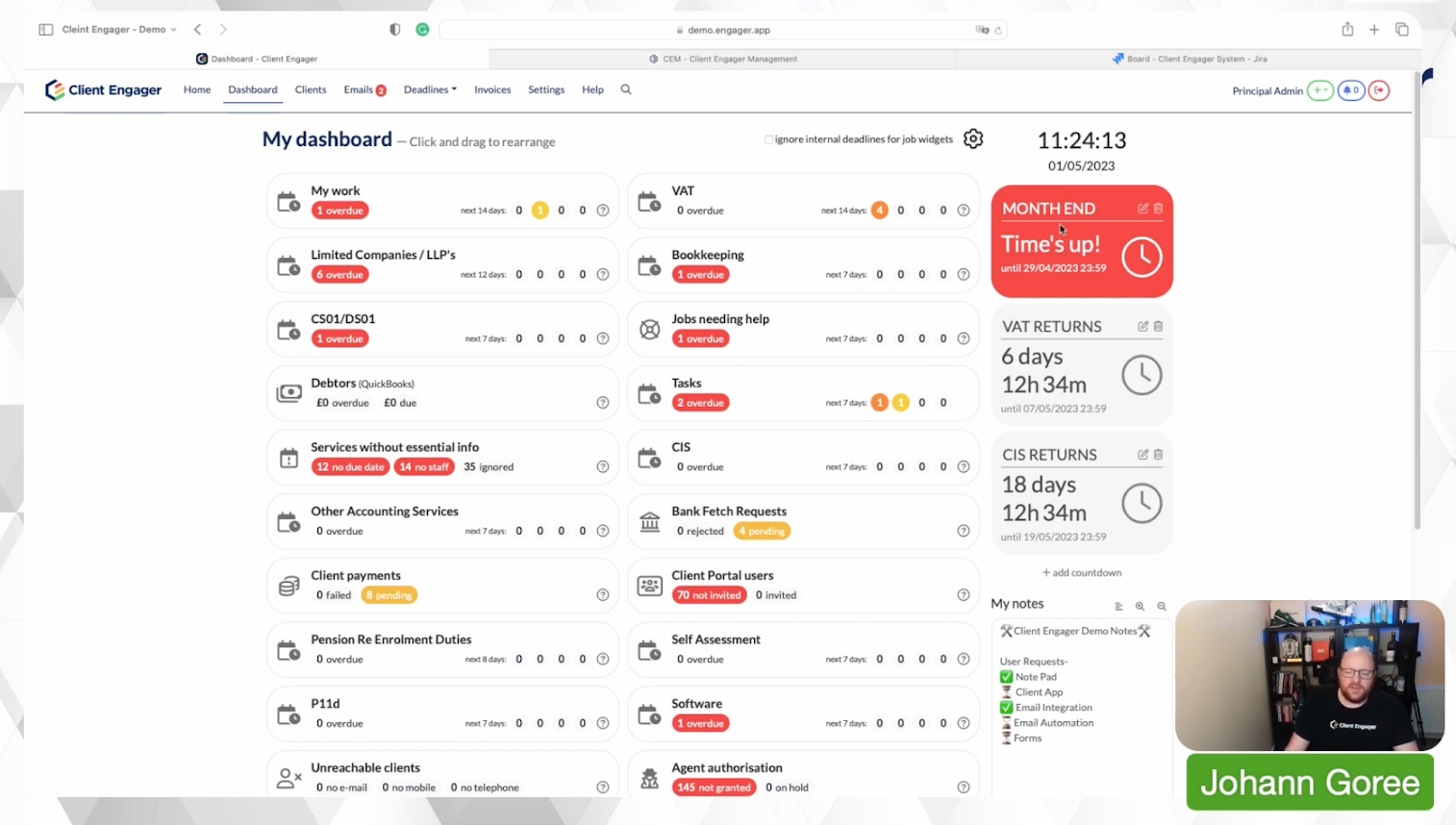The height and width of the screenshot is (825, 1456).
Task: Click 12 no due date badge
Action: coord(350,466)
